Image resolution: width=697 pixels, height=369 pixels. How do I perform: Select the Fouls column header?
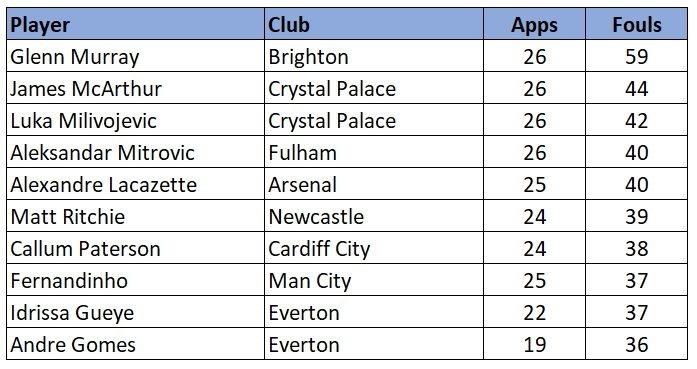pos(637,24)
